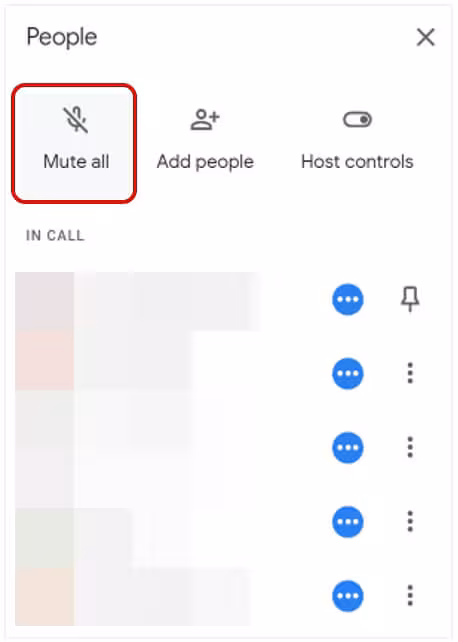Open more options for fifth participant
This screenshot has width=458, height=642.
click(x=410, y=595)
